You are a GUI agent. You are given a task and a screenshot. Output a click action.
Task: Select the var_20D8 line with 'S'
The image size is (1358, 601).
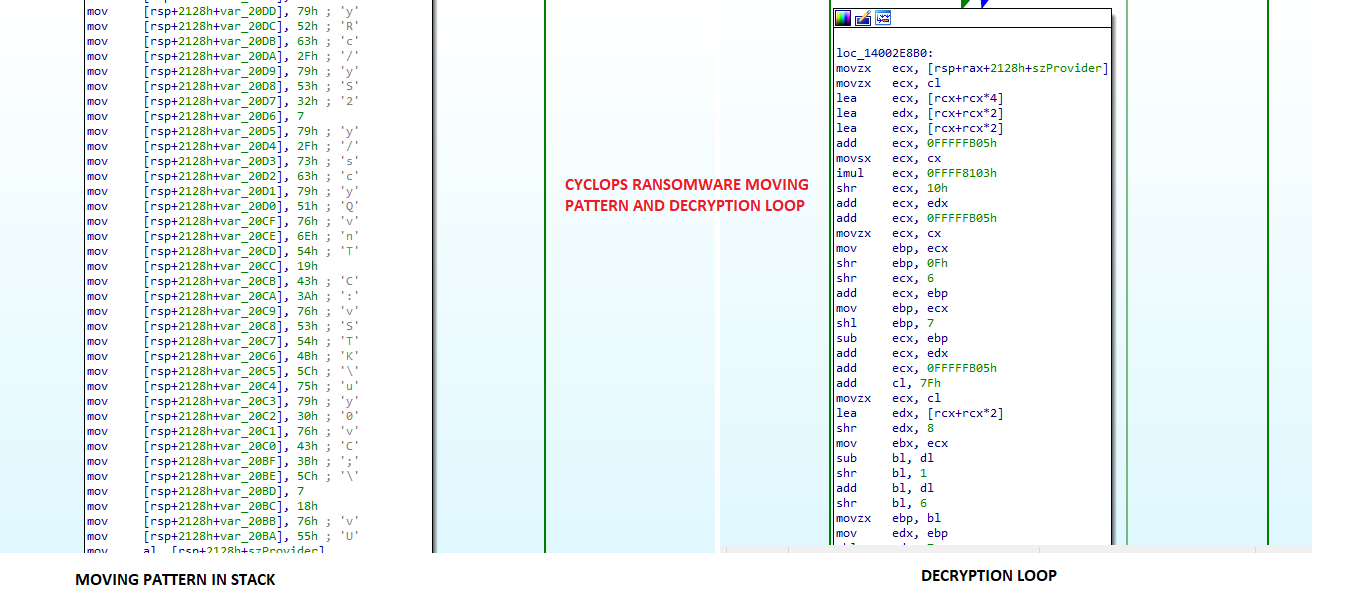coord(223,86)
